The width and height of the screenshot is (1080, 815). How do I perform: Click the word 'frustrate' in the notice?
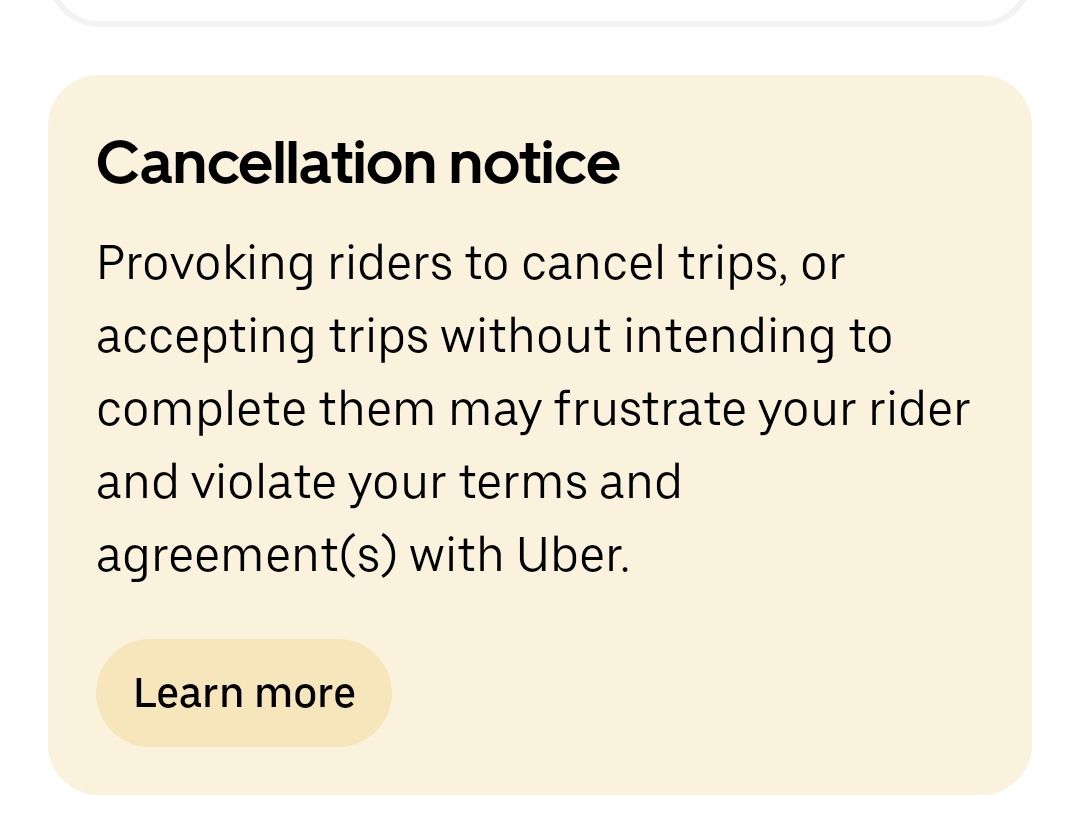[650, 410]
